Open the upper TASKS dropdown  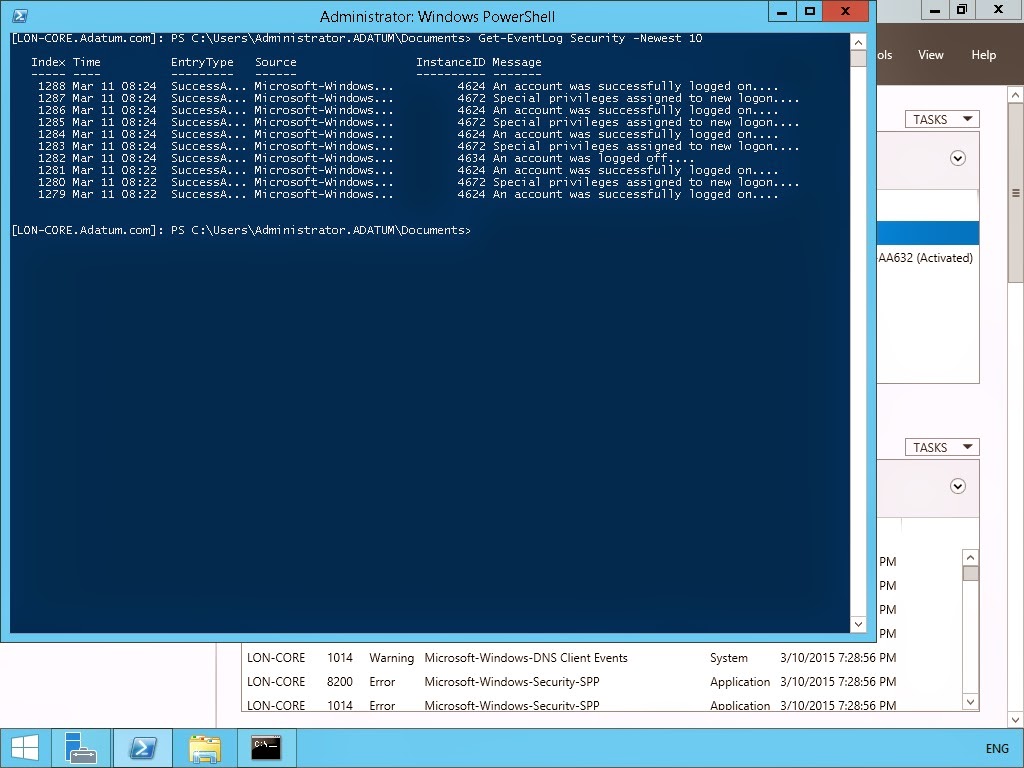click(x=940, y=118)
